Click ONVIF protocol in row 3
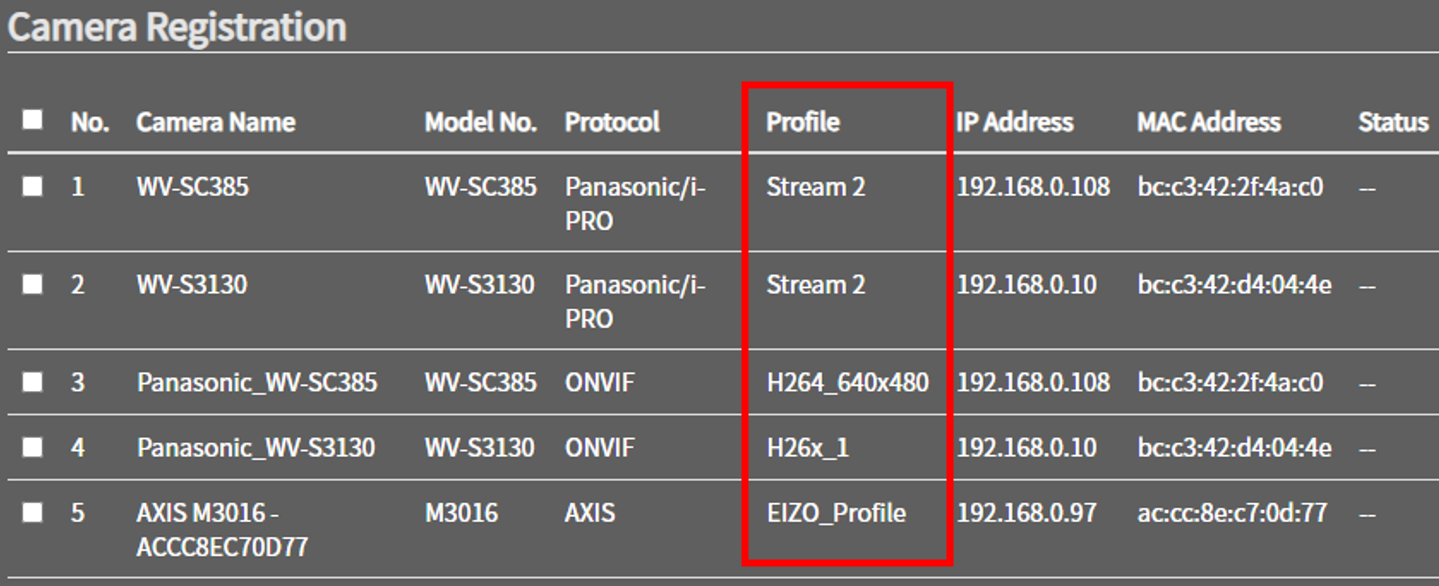The width and height of the screenshot is (1439, 586). coord(599,382)
